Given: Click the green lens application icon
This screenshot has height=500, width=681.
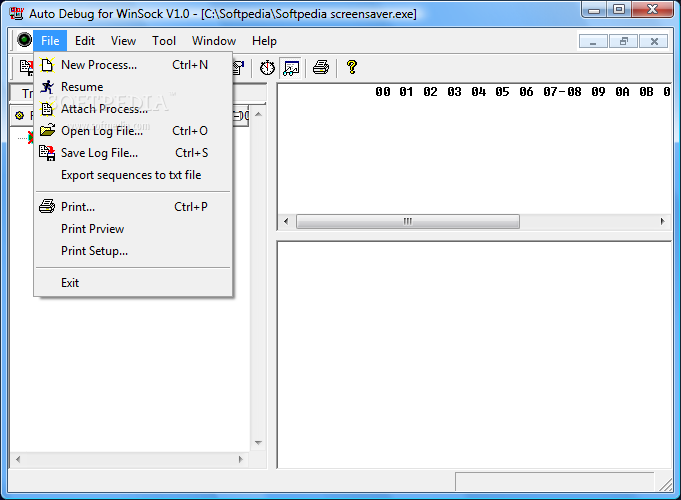Looking at the screenshot, I should click(24, 40).
